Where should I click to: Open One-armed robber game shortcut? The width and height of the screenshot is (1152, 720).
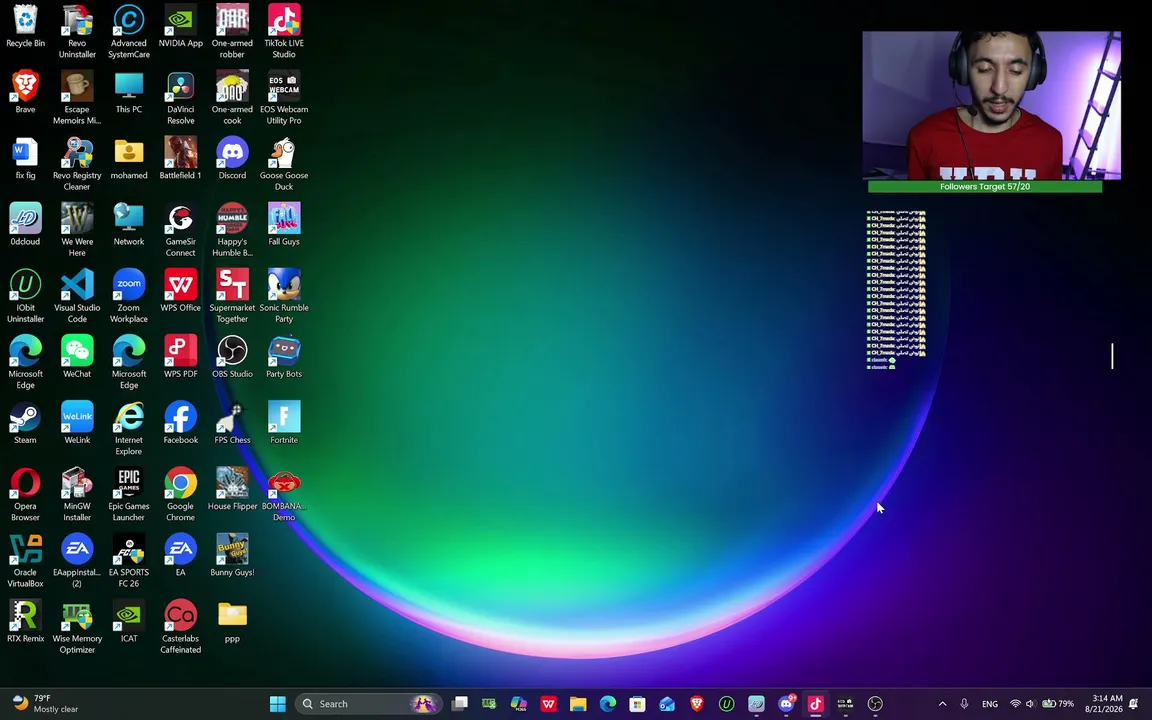tap(232, 32)
